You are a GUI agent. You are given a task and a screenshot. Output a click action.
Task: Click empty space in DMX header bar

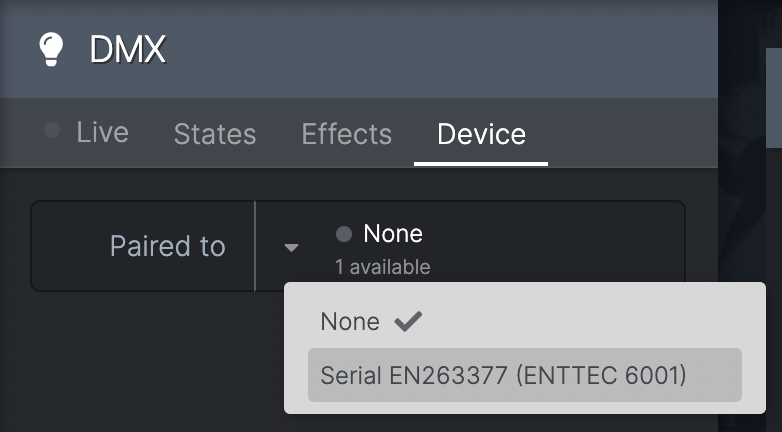click(439, 49)
